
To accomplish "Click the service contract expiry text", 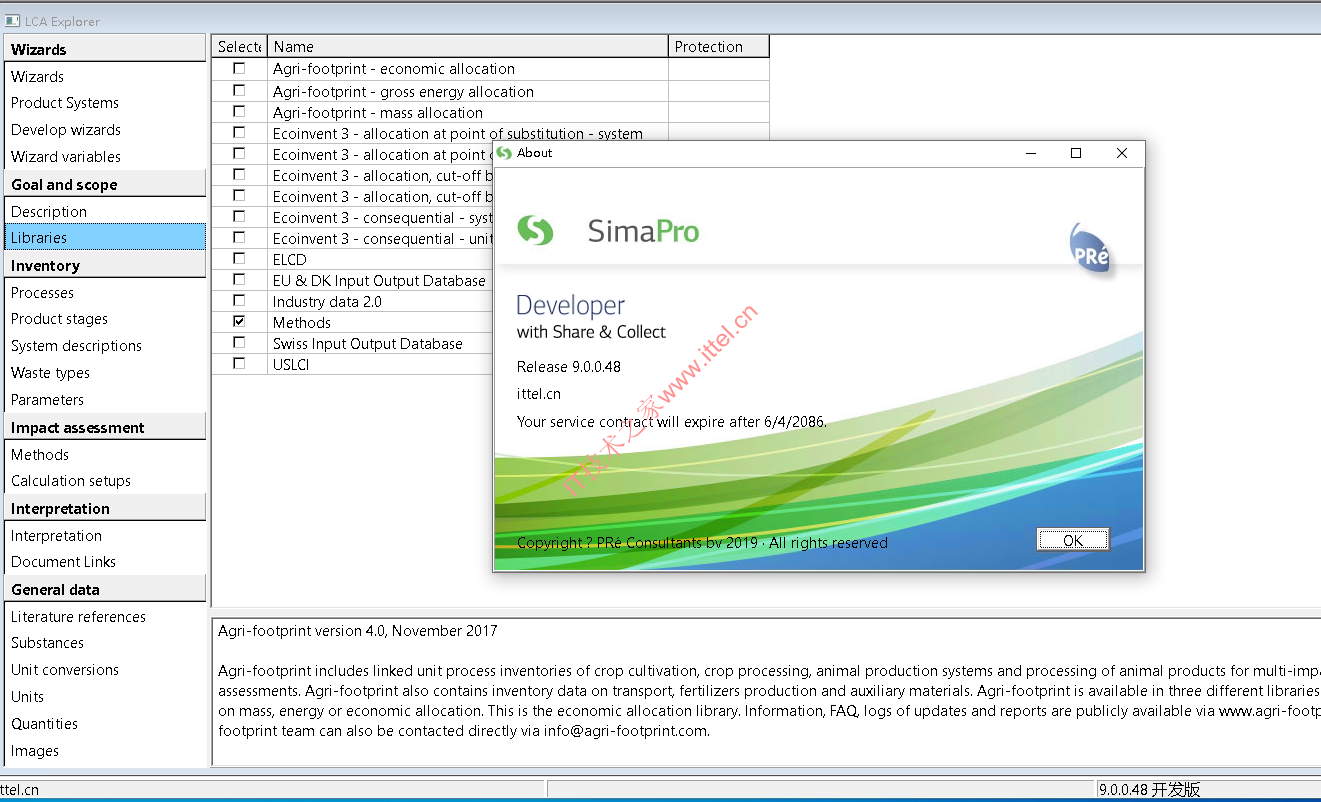I will click(x=672, y=421).
